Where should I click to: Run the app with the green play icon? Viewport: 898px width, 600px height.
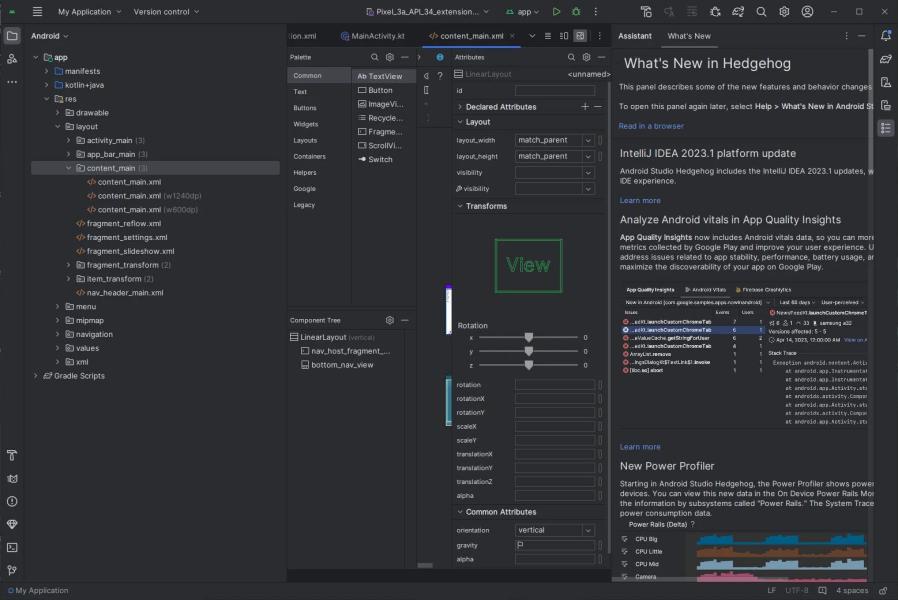point(556,11)
